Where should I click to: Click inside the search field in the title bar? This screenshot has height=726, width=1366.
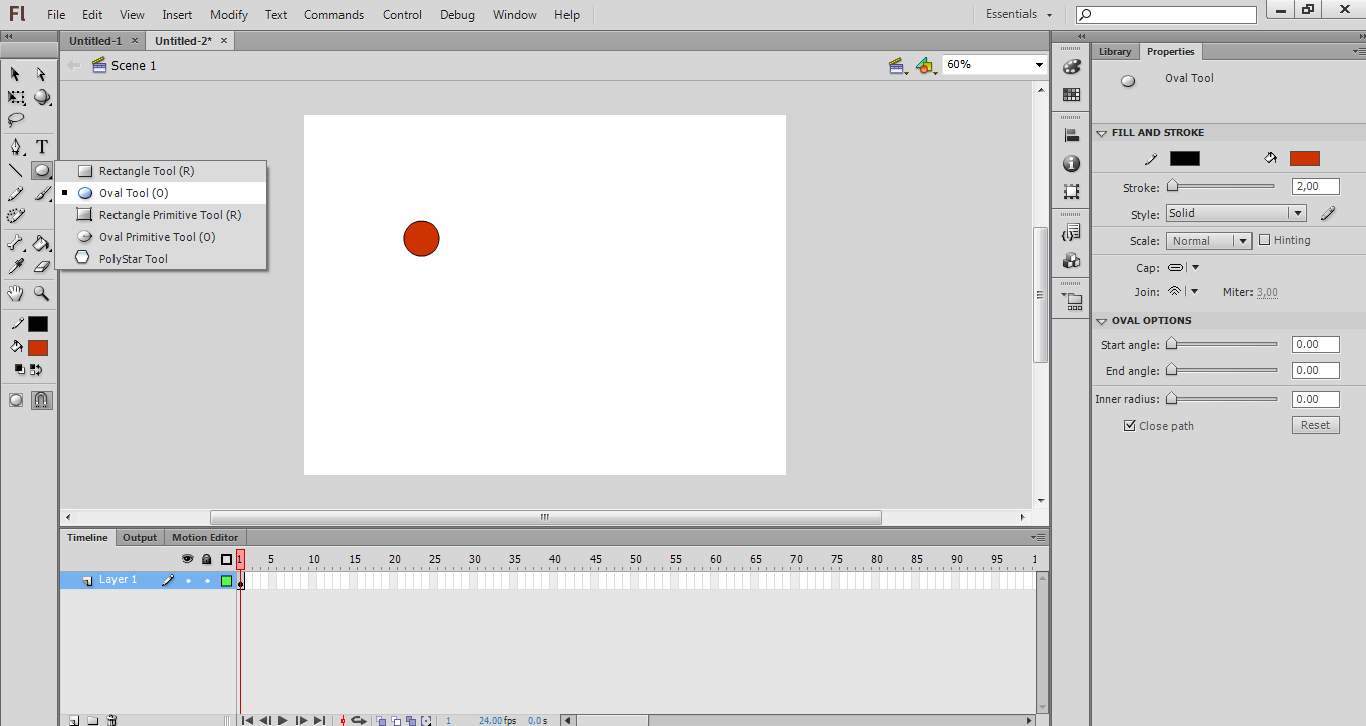tap(1165, 14)
